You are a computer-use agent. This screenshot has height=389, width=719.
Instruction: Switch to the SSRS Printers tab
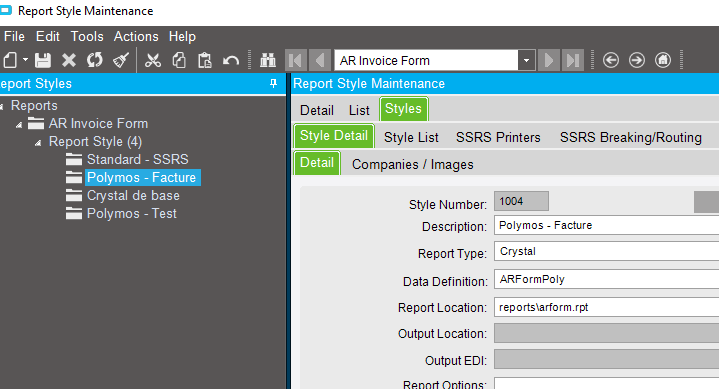(498, 137)
